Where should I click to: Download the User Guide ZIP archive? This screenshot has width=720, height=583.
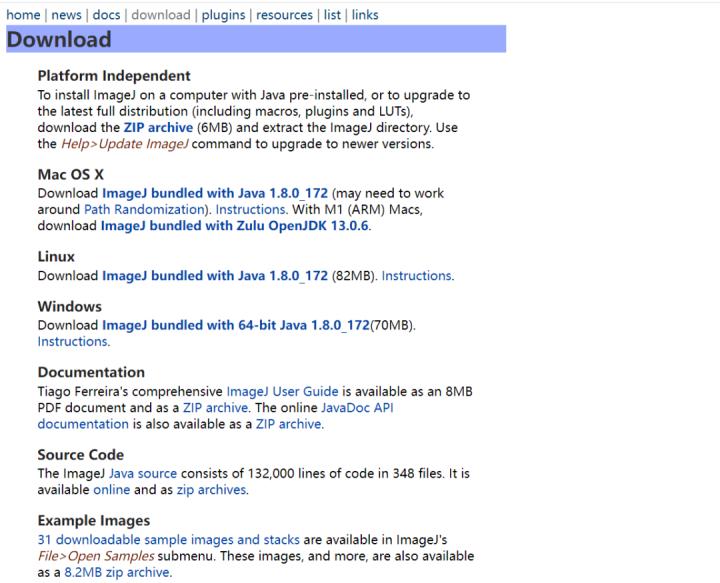coord(215,408)
